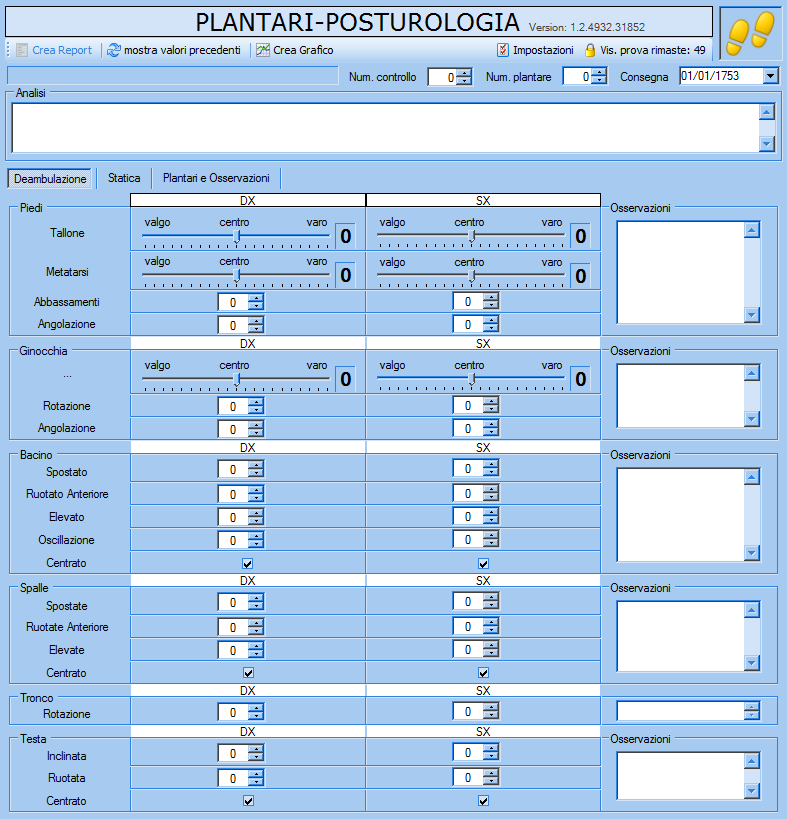Click the Metatarsi SX valgo-varo slider
This screenshot has height=819, width=787.
pos(471,276)
